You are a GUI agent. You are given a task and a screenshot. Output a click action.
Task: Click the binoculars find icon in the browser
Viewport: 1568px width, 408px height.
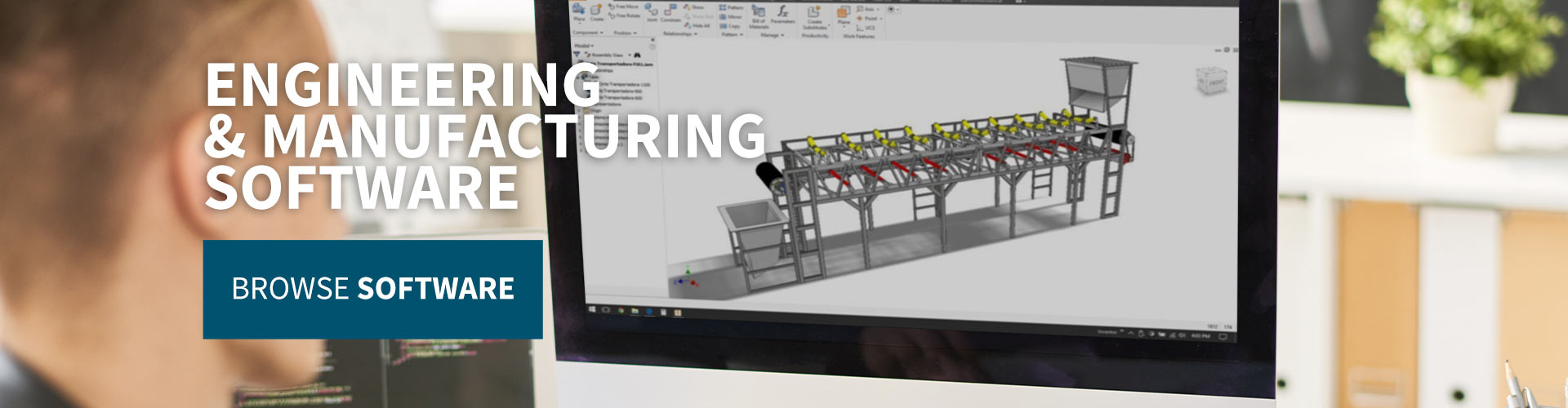click(637, 55)
